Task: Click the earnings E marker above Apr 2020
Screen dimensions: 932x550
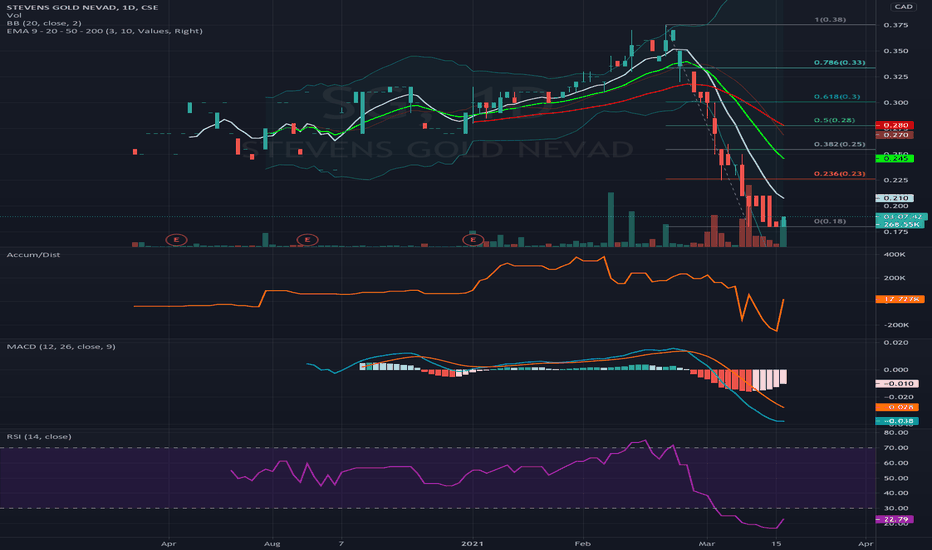Action: tap(176, 240)
